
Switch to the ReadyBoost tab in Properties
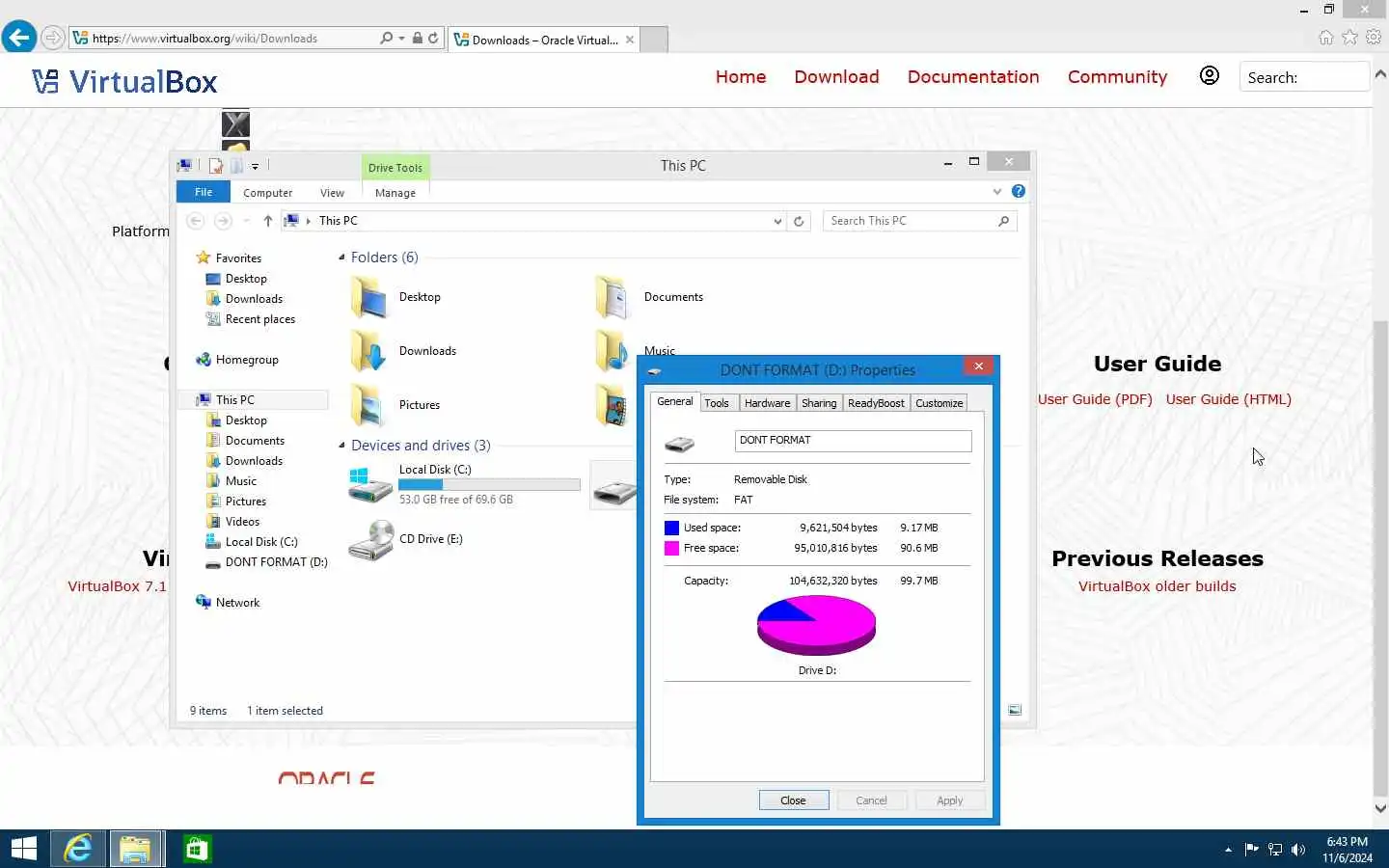[x=876, y=403]
